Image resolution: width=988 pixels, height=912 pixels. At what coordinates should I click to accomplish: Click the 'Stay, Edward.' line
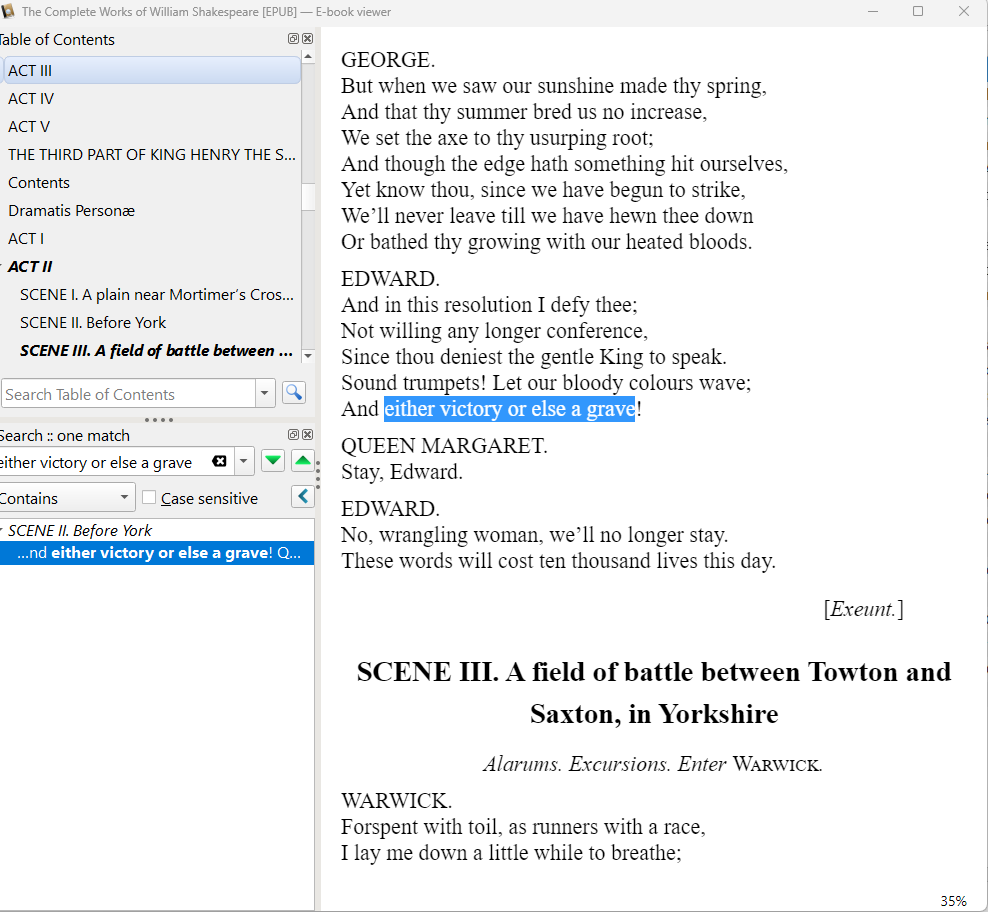(402, 472)
